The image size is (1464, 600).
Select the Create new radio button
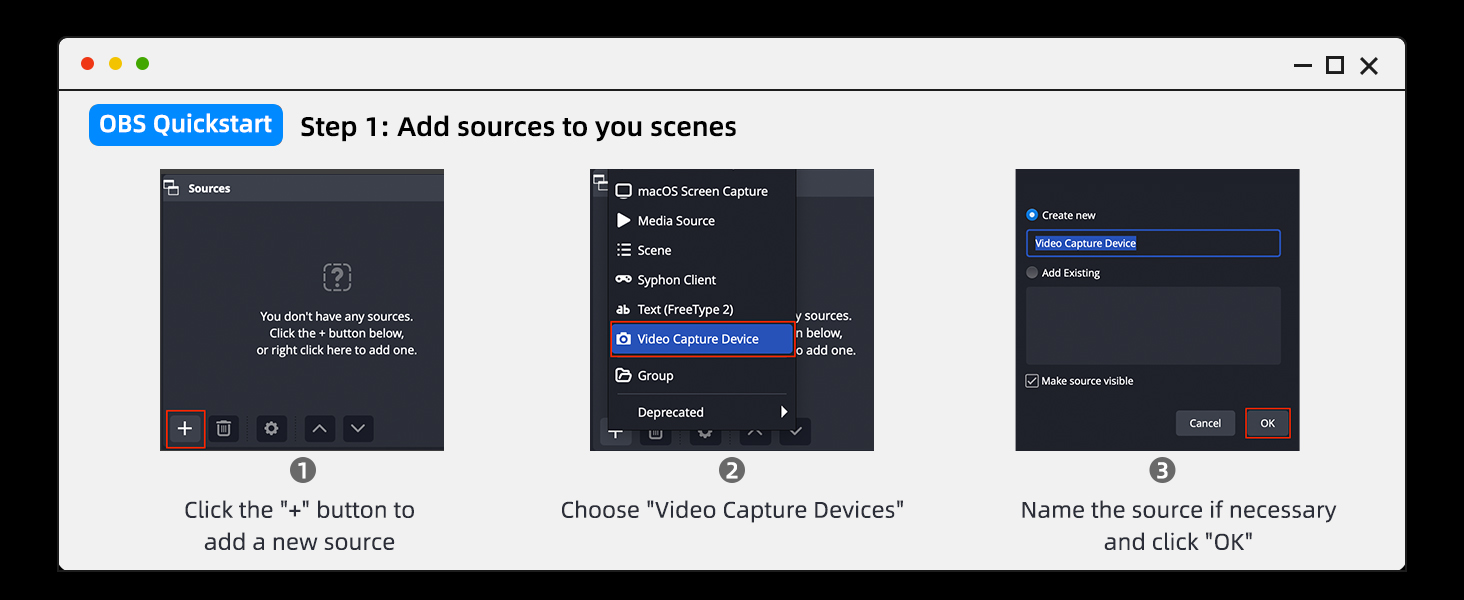[1033, 215]
